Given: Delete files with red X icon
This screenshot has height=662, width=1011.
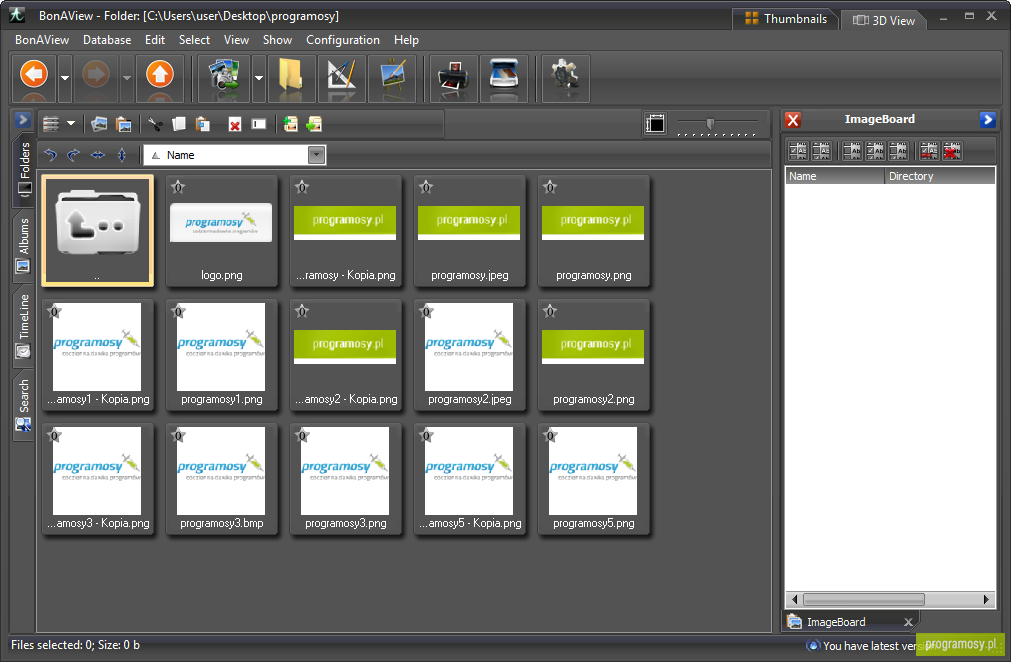Looking at the screenshot, I should 235,124.
